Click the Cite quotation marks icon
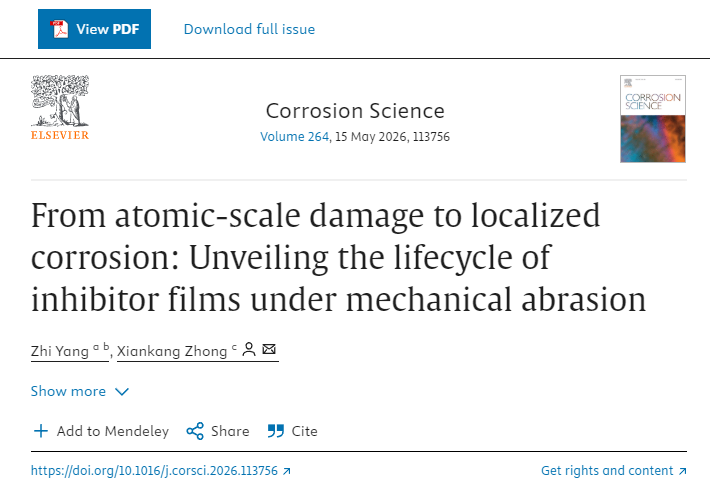Image resolution: width=710 pixels, height=487 pixels. [276, 431]
